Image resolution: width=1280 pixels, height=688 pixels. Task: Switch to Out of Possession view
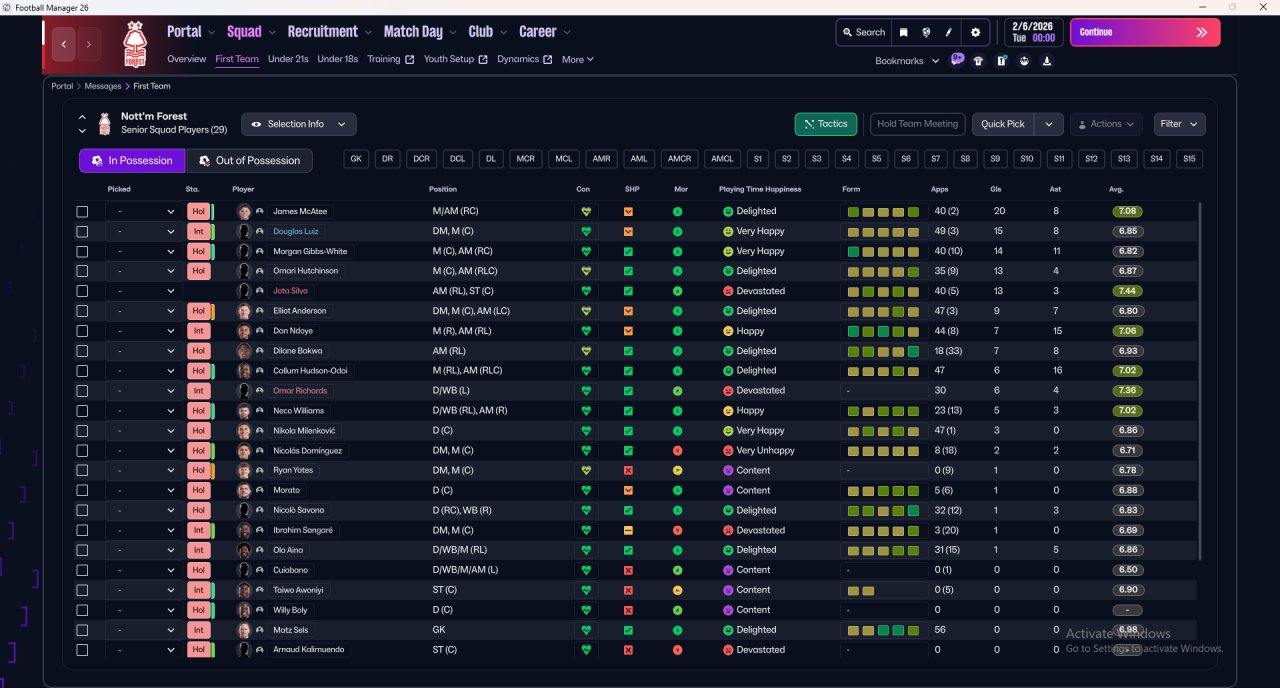click(250, 160)
